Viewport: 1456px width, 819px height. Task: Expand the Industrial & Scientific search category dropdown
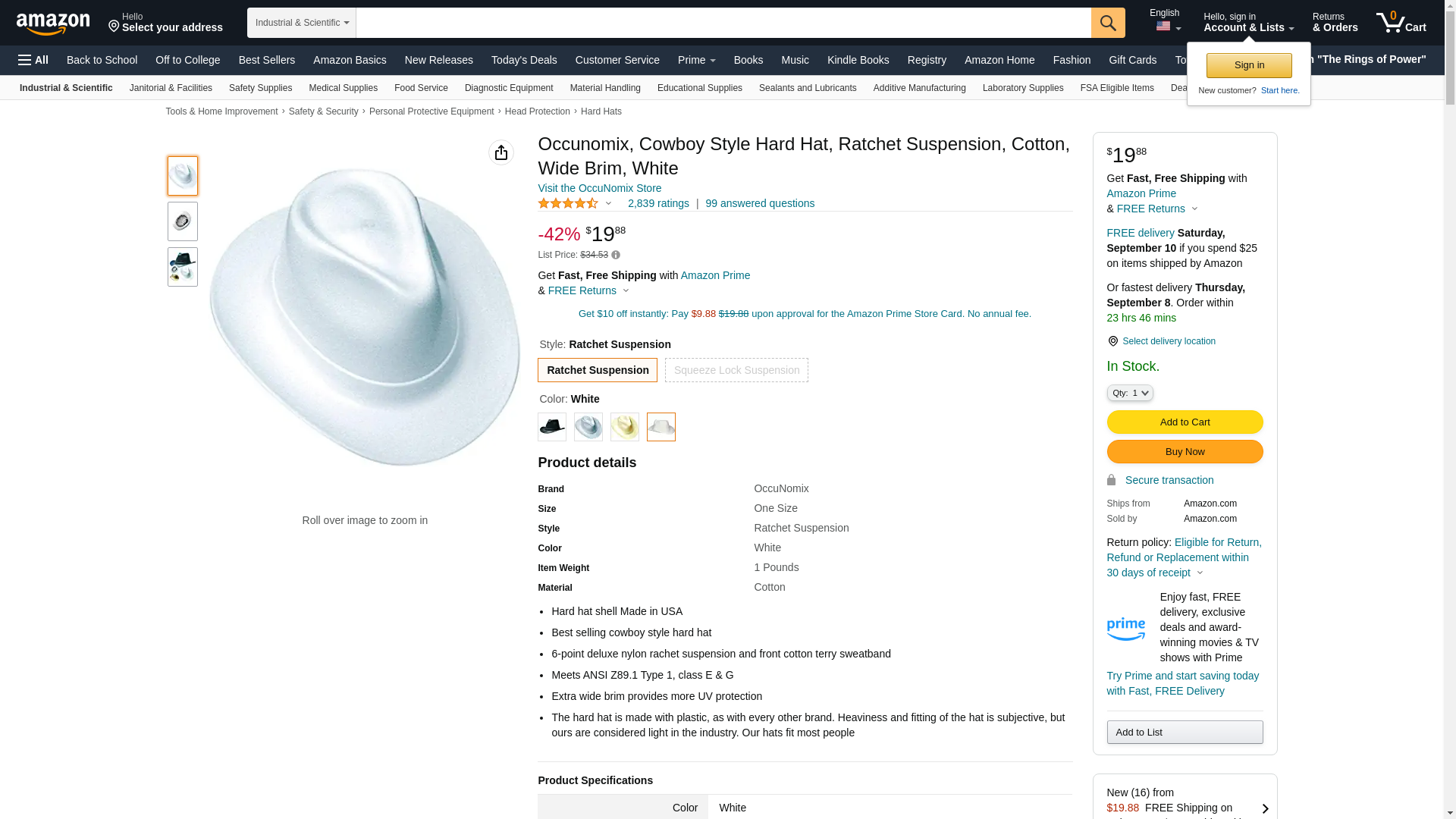[x=302, y=23]
